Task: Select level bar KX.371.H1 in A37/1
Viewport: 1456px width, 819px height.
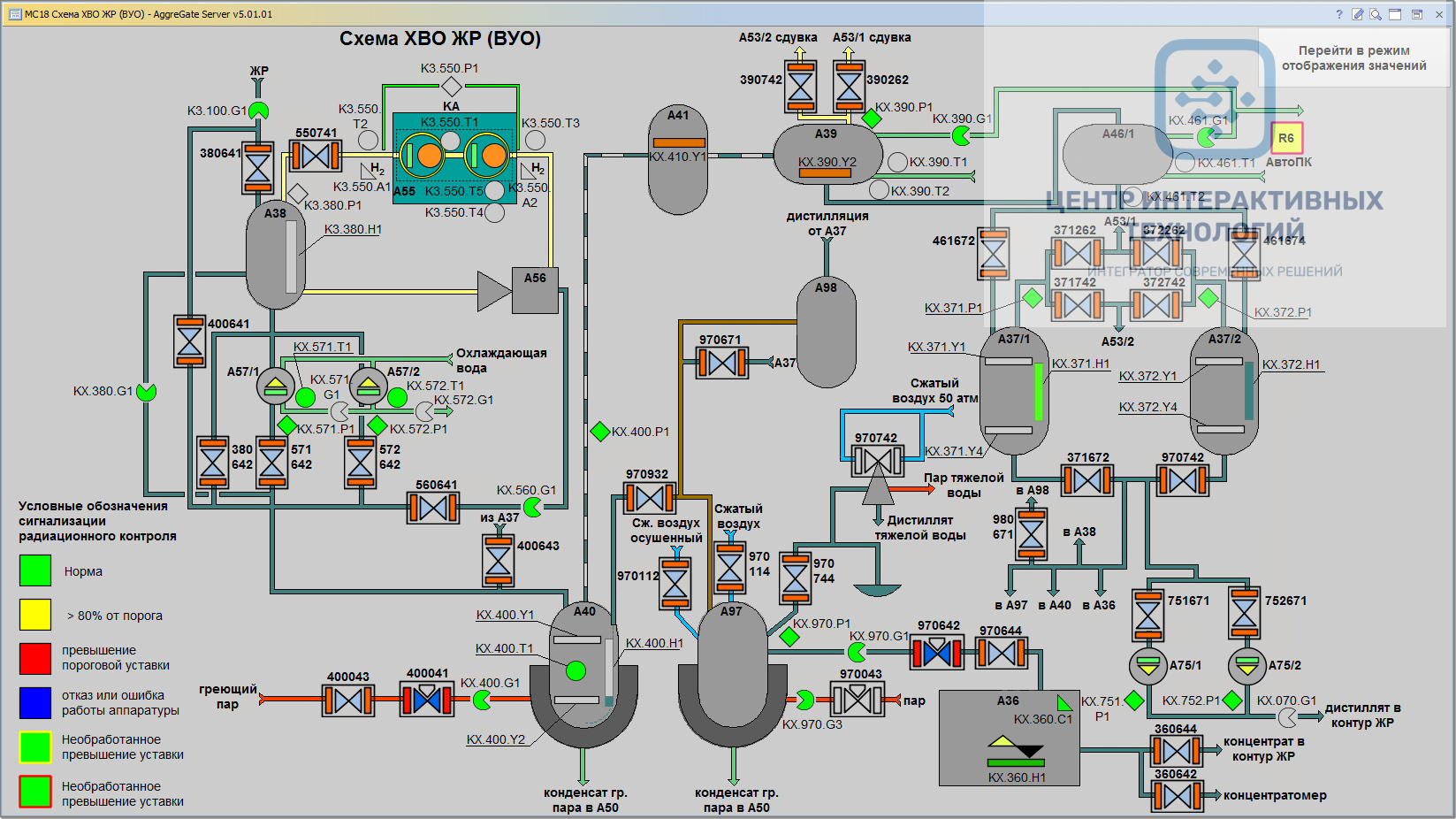Action: coord(1039,392)
